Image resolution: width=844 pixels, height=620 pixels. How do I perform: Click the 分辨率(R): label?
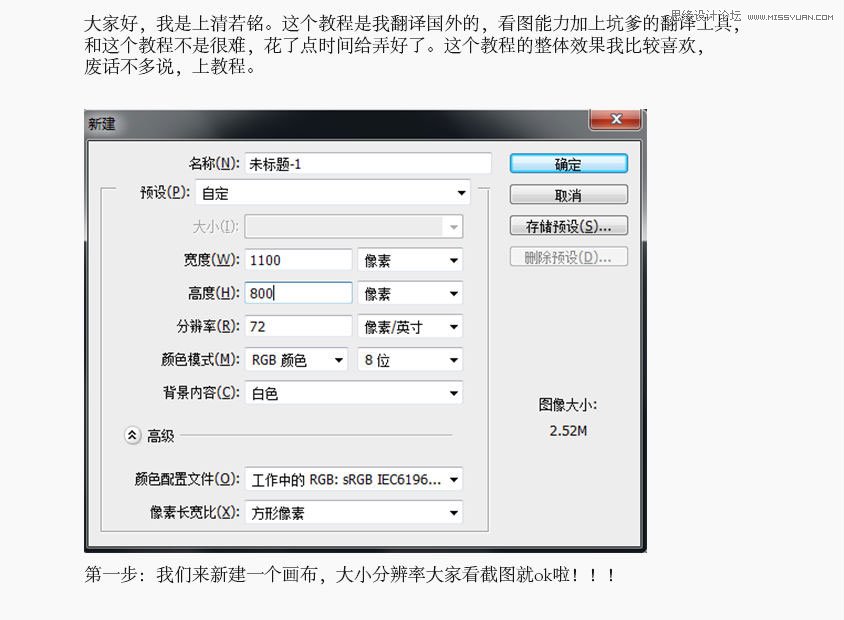coord(208,327)
